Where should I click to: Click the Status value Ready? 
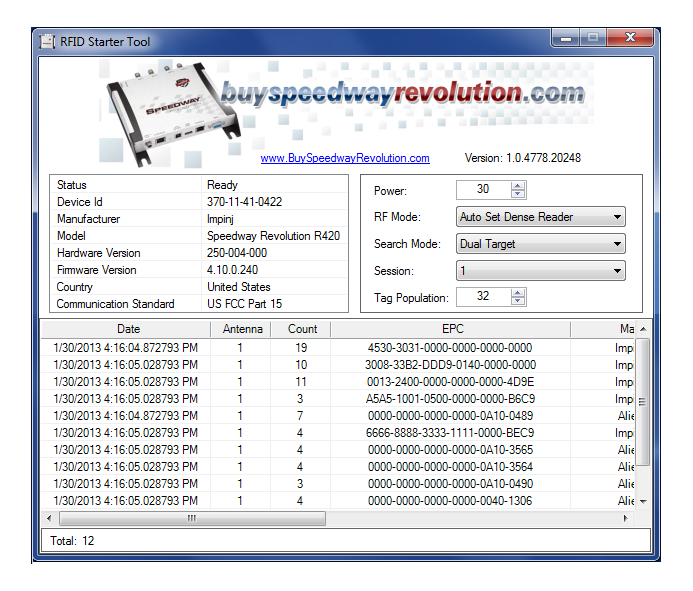[222, 185]
